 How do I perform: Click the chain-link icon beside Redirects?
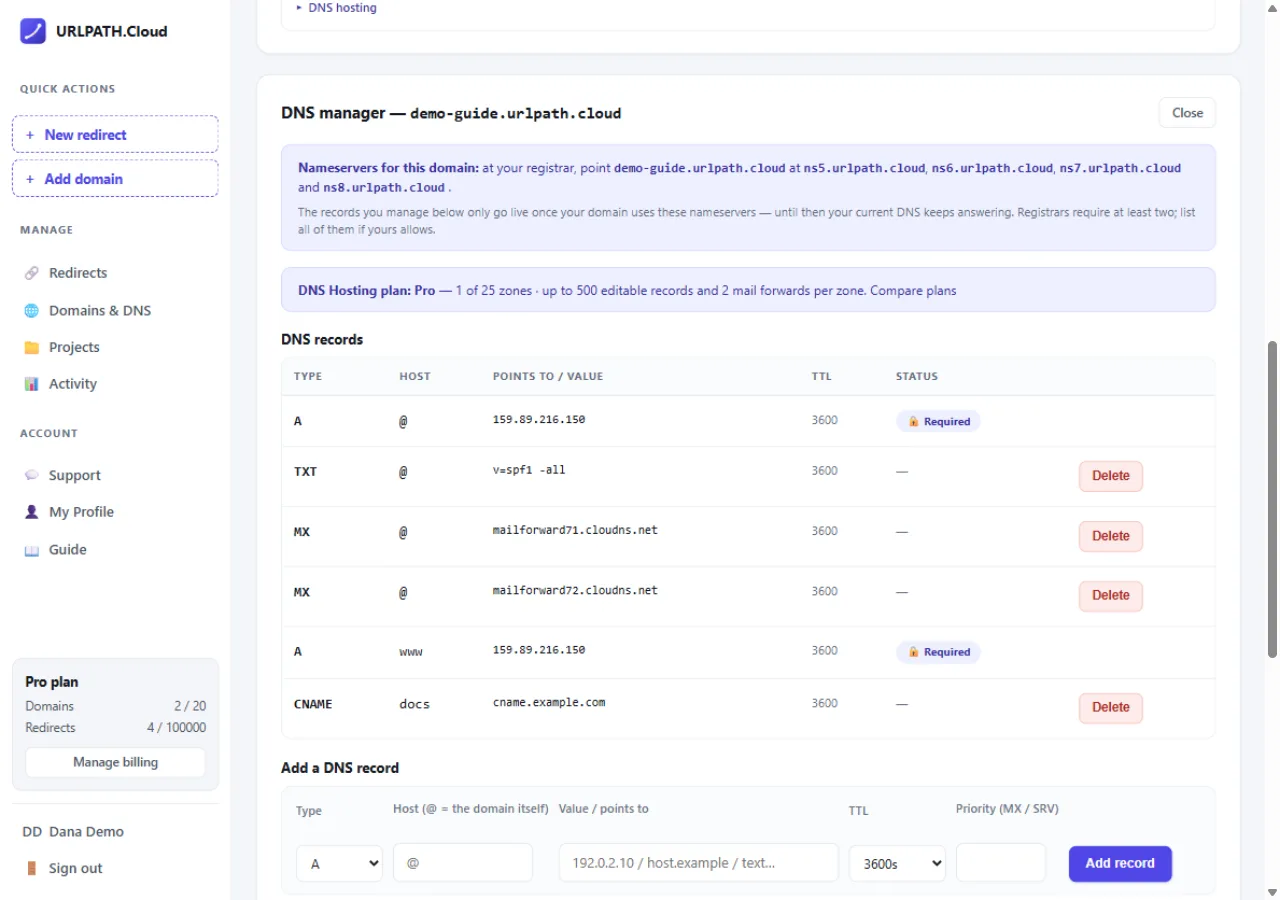click(31, 273)
